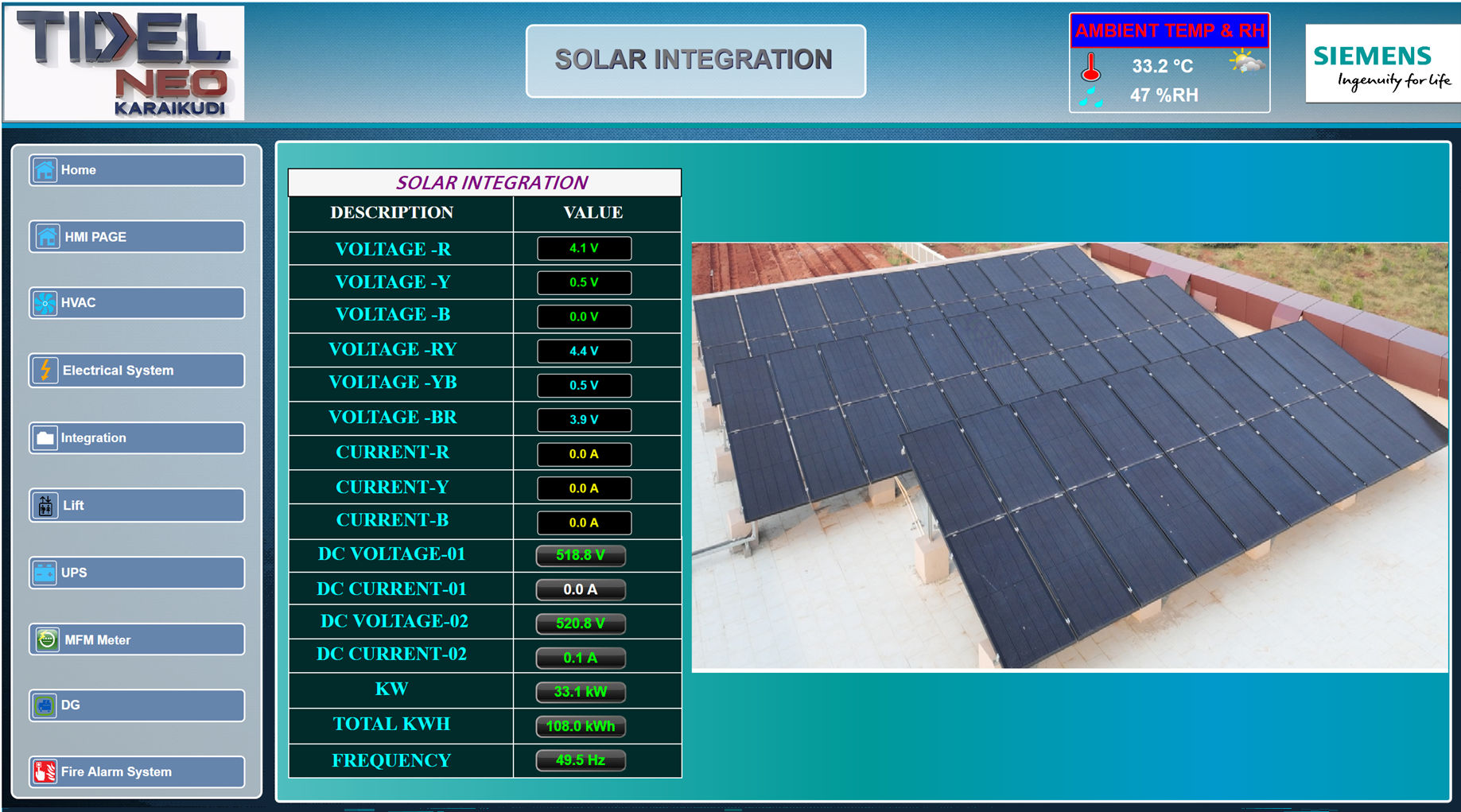This screenshot has height=812, width=1461.
Task: Select the VOLTAGE -YB value field
Action: (x=585, y=385)
